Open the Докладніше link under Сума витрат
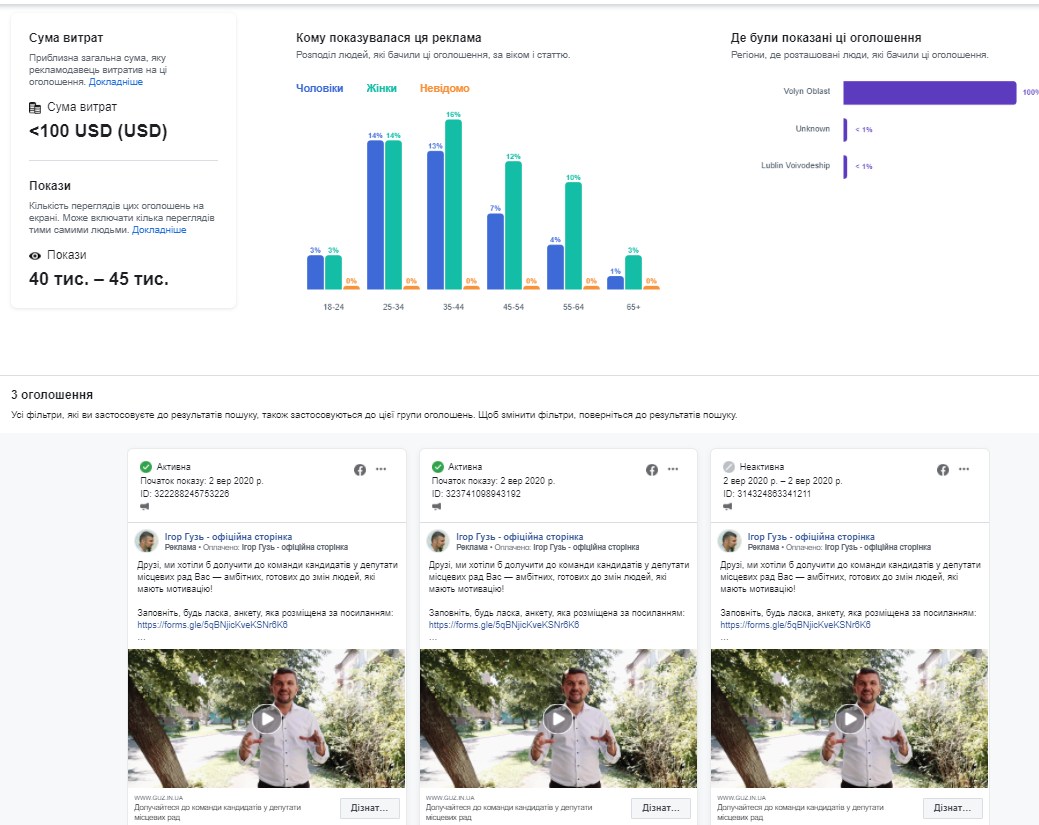This screenshot has width=1039, height=825. coord(116,82)
